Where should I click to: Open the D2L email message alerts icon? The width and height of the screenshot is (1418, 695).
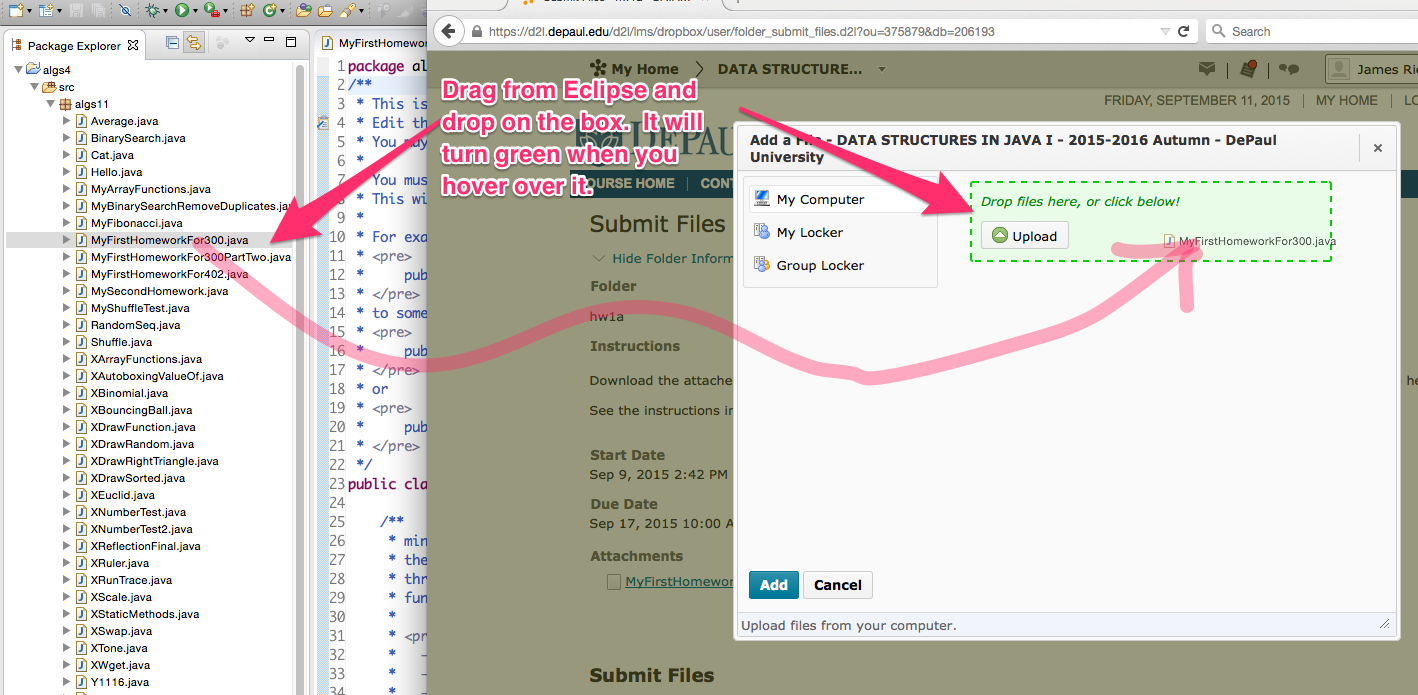coord(1207,69)
